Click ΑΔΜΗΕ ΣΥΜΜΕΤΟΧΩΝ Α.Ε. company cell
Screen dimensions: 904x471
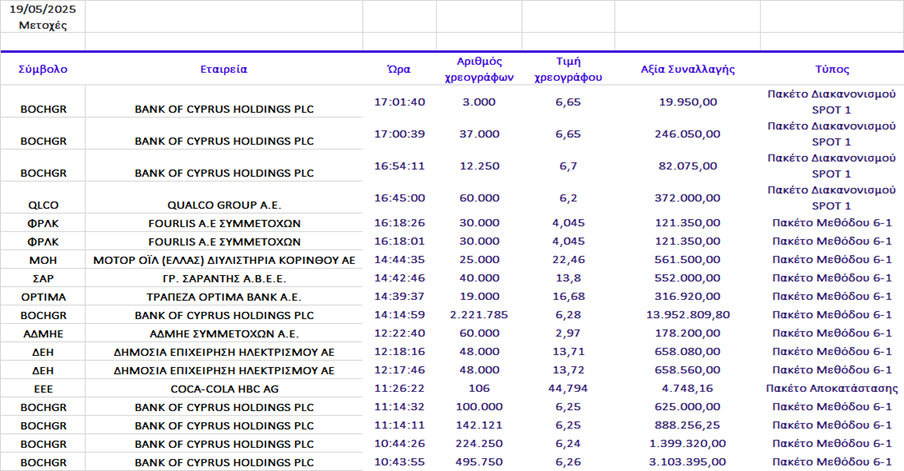(224, 334)
